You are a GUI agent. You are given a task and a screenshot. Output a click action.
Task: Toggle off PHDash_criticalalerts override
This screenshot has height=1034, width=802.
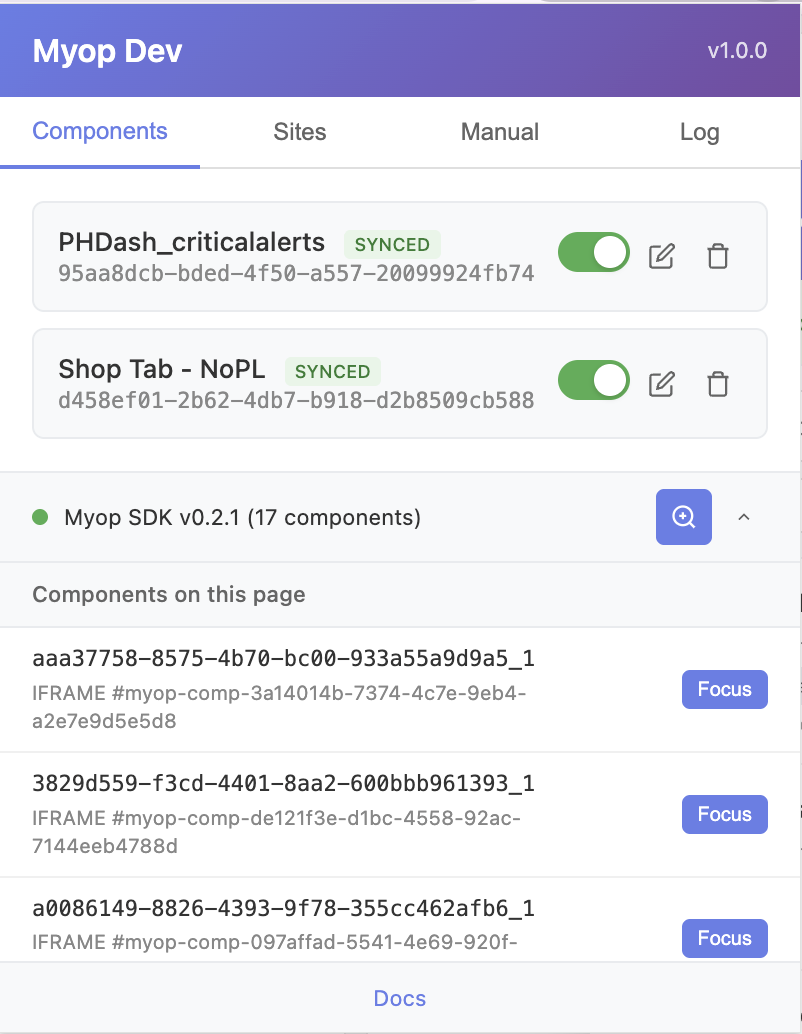click(593, 253)
